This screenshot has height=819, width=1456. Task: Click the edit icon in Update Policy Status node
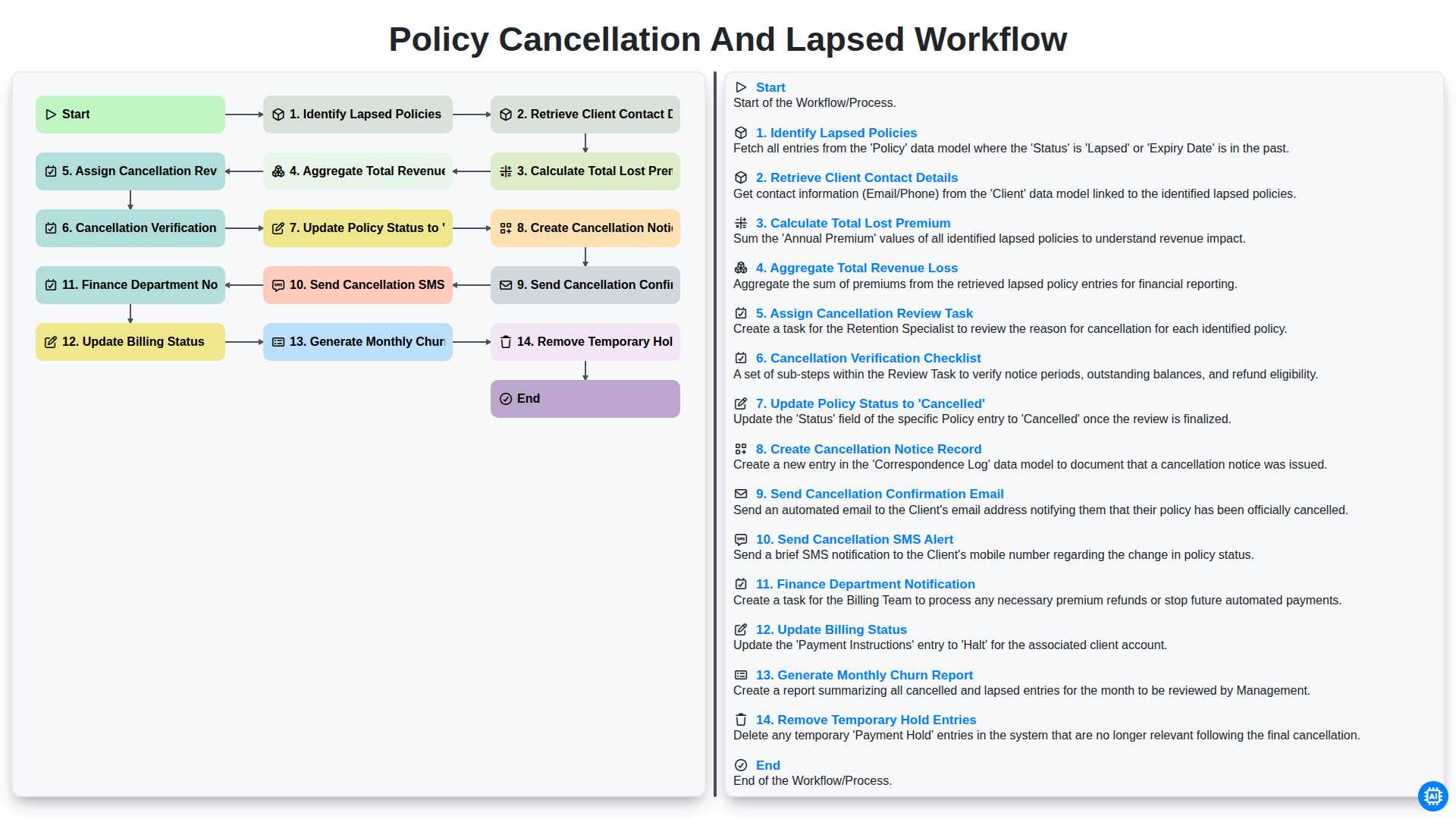(x=278, y=228)
